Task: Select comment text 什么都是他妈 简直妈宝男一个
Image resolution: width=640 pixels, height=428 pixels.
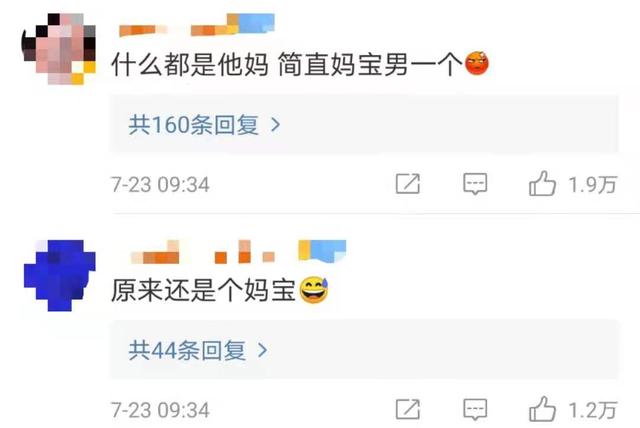Action: [x=287, y=64]
